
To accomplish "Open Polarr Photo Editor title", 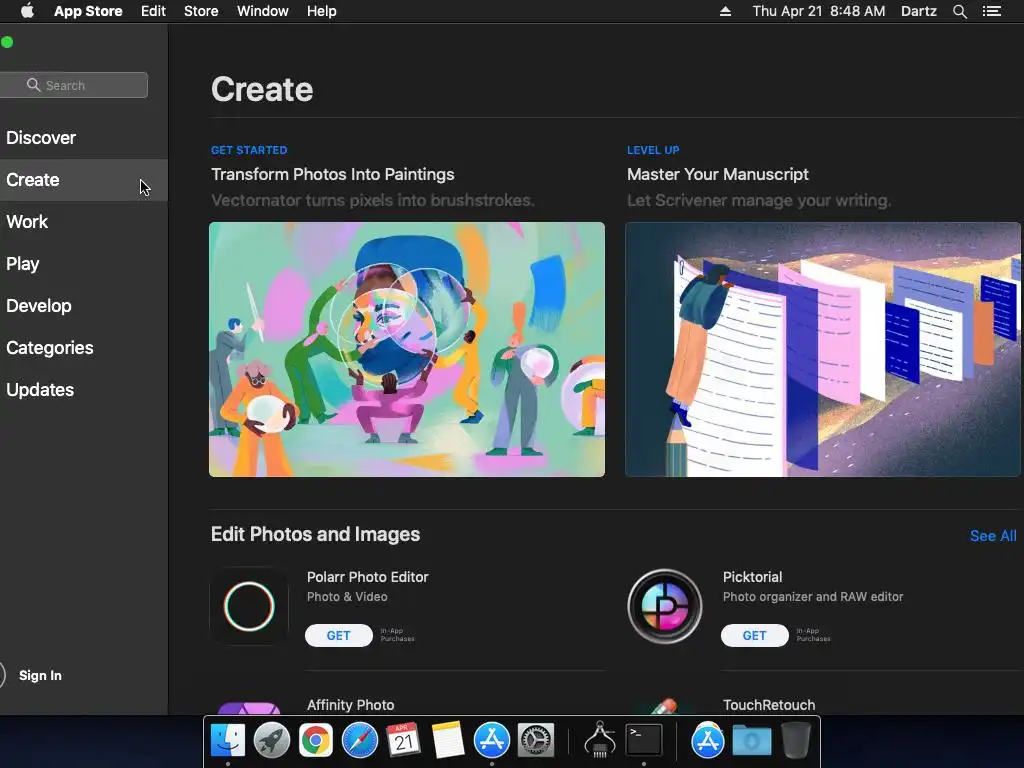I will (x=368, y=577).
